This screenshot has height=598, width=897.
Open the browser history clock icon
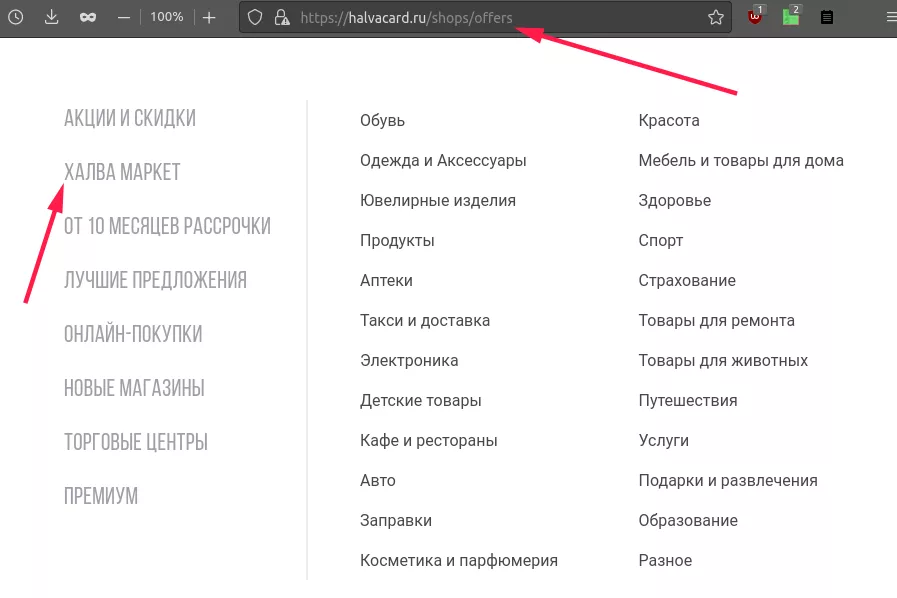click(17, 17)
